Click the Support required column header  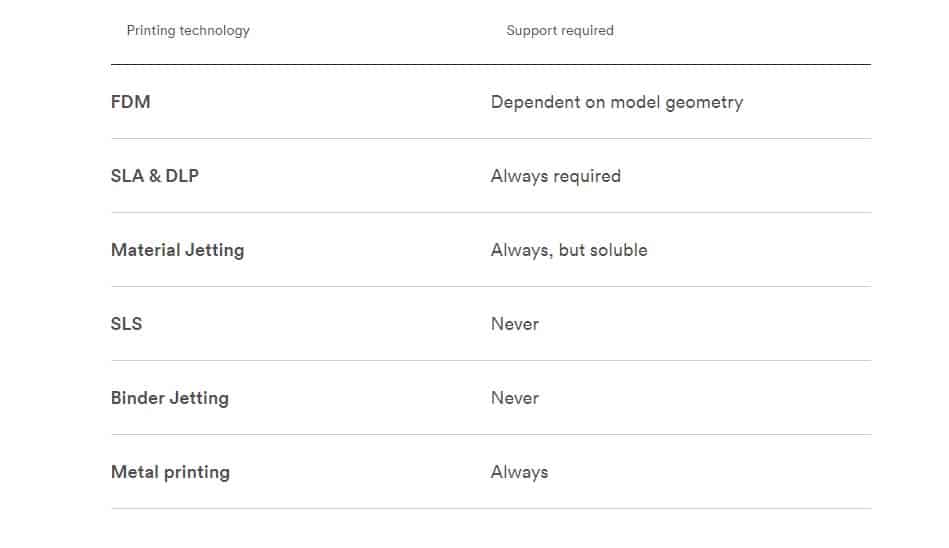tap(560, 31)
